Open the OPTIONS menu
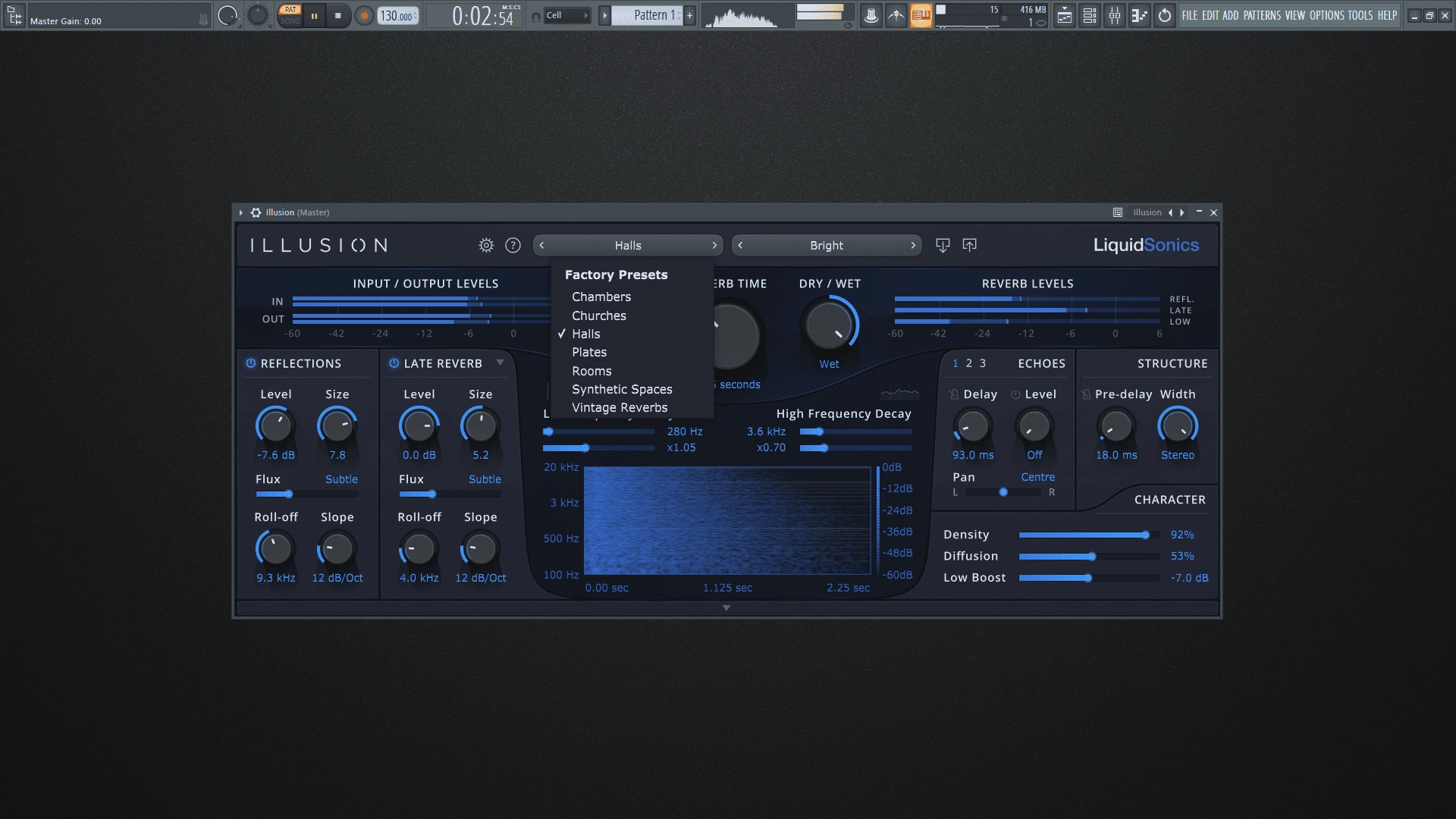The width and height of the screenshot is (1456, 819). (x=1326, y=15)
